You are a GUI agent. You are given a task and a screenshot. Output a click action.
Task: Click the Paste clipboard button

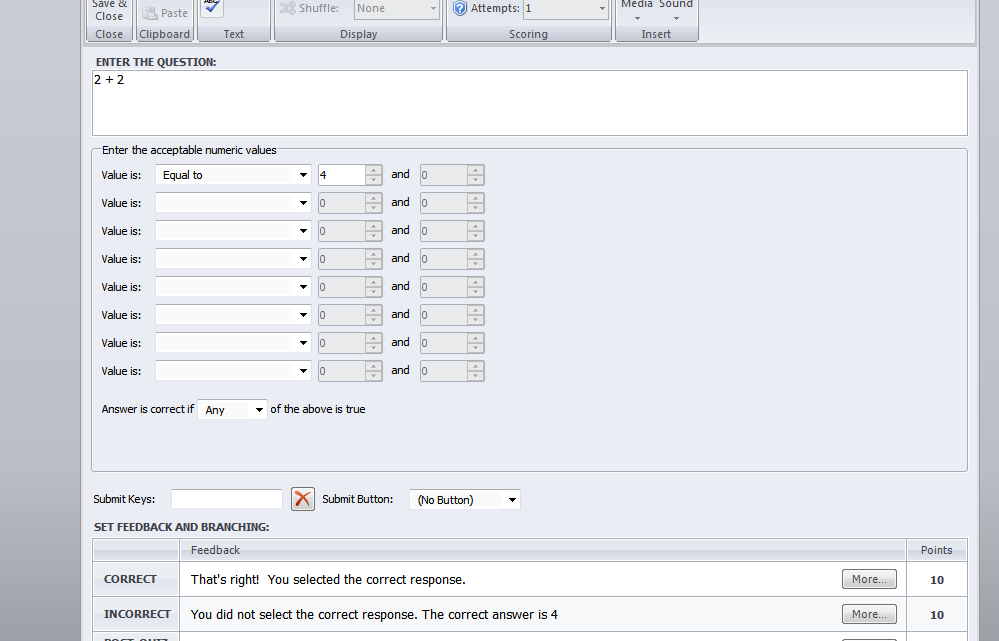point(165,12)
